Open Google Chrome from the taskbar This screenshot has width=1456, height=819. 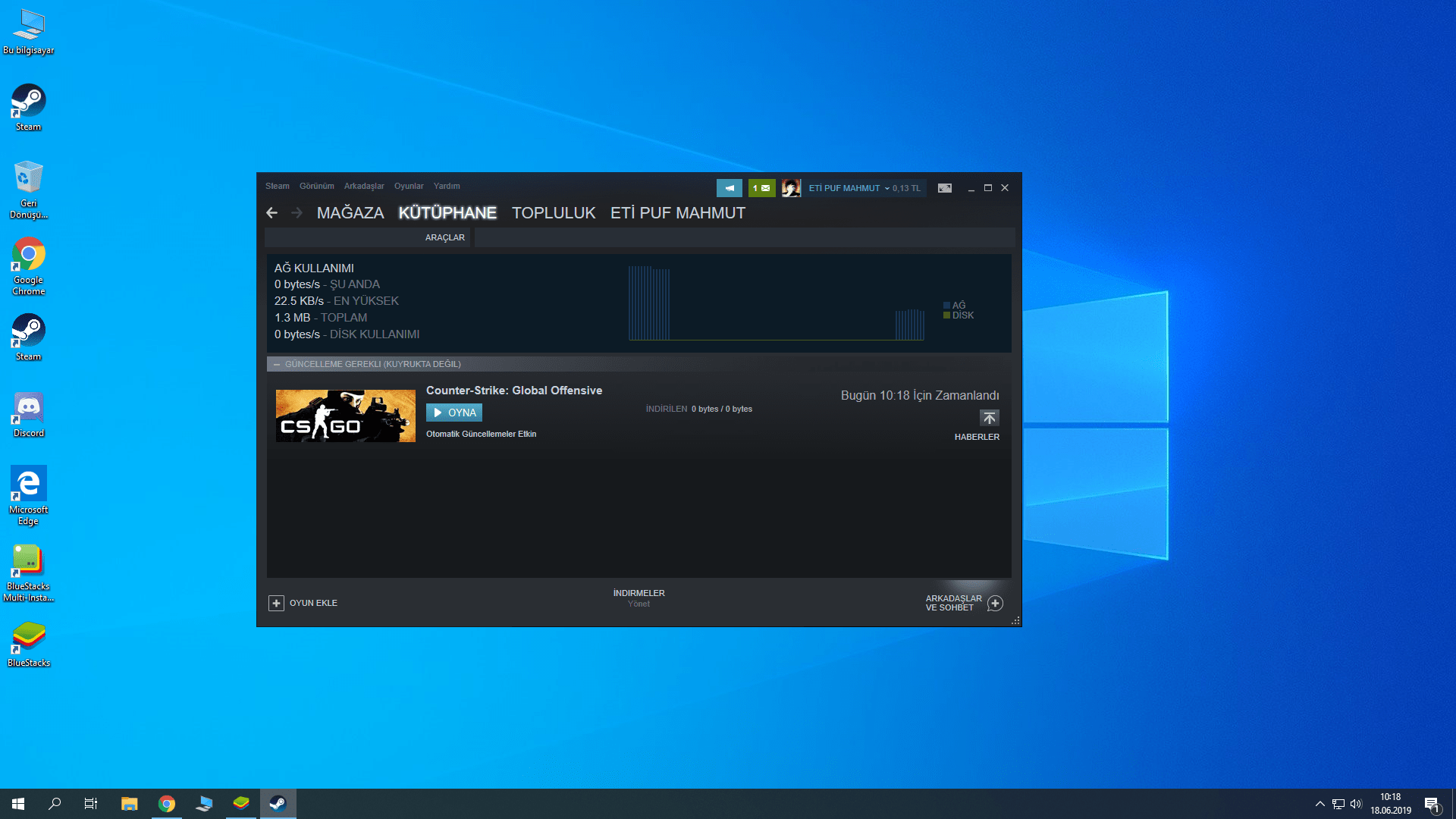tap(167, 804)
